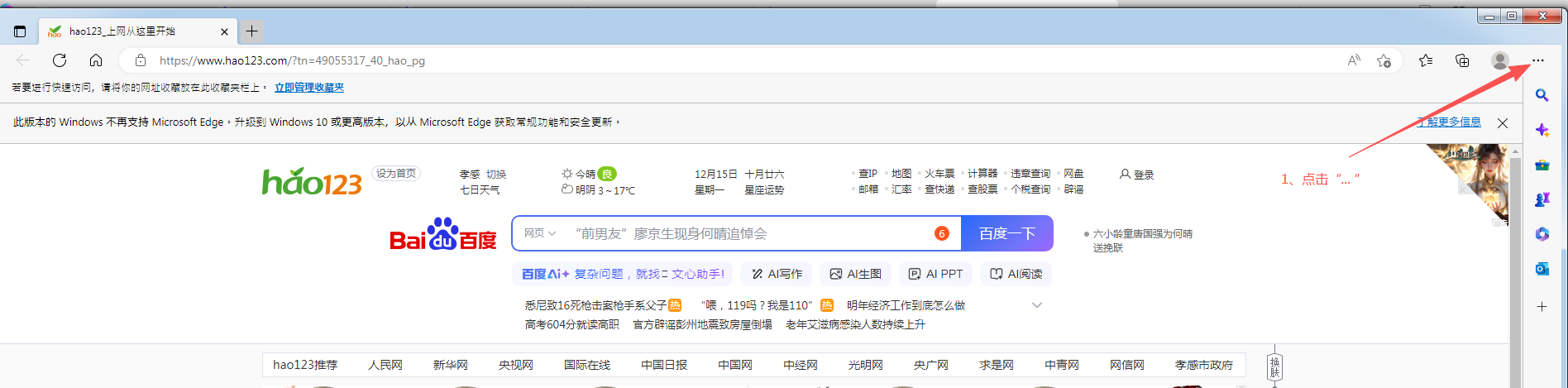Open the sidebar Copilot sparkle icon
The image size is (1568, 388).
click(x=1542, y=130)
